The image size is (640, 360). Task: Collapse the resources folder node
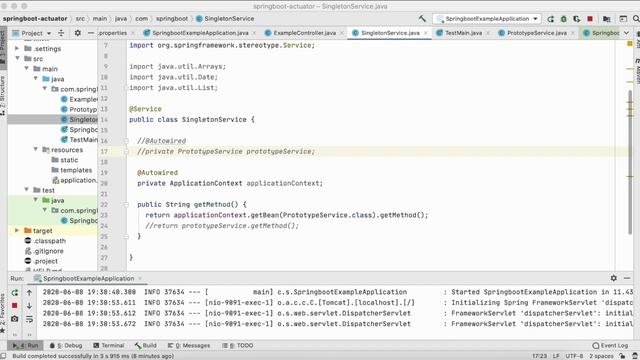36,149
